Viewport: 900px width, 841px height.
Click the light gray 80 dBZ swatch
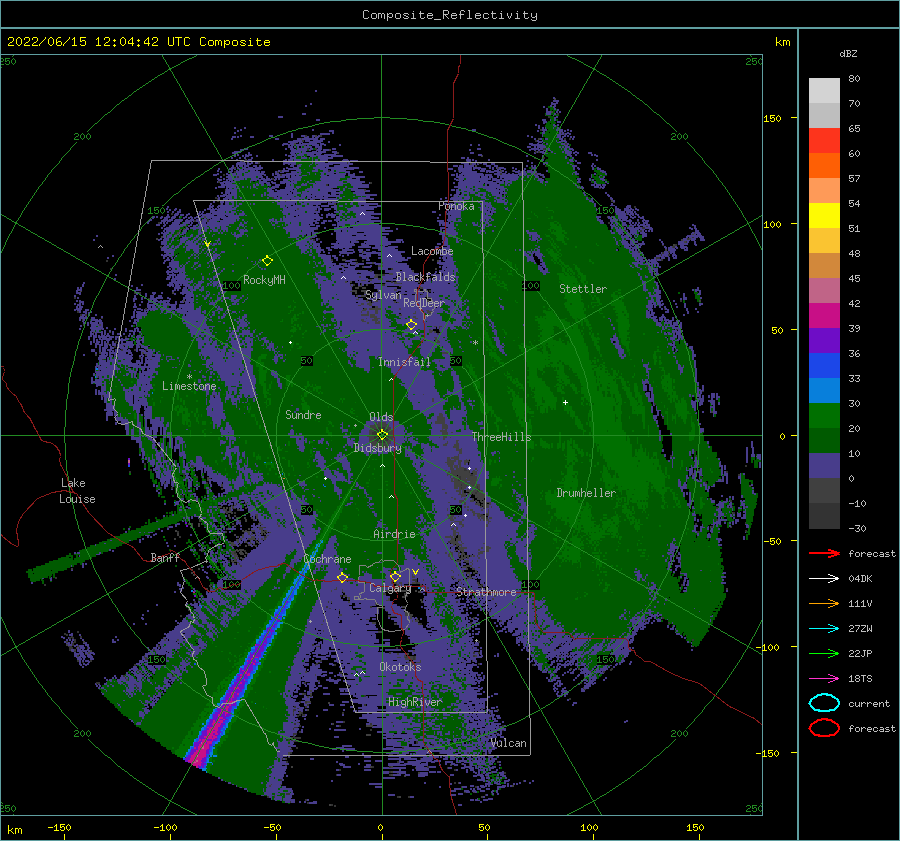click(824, 91)
